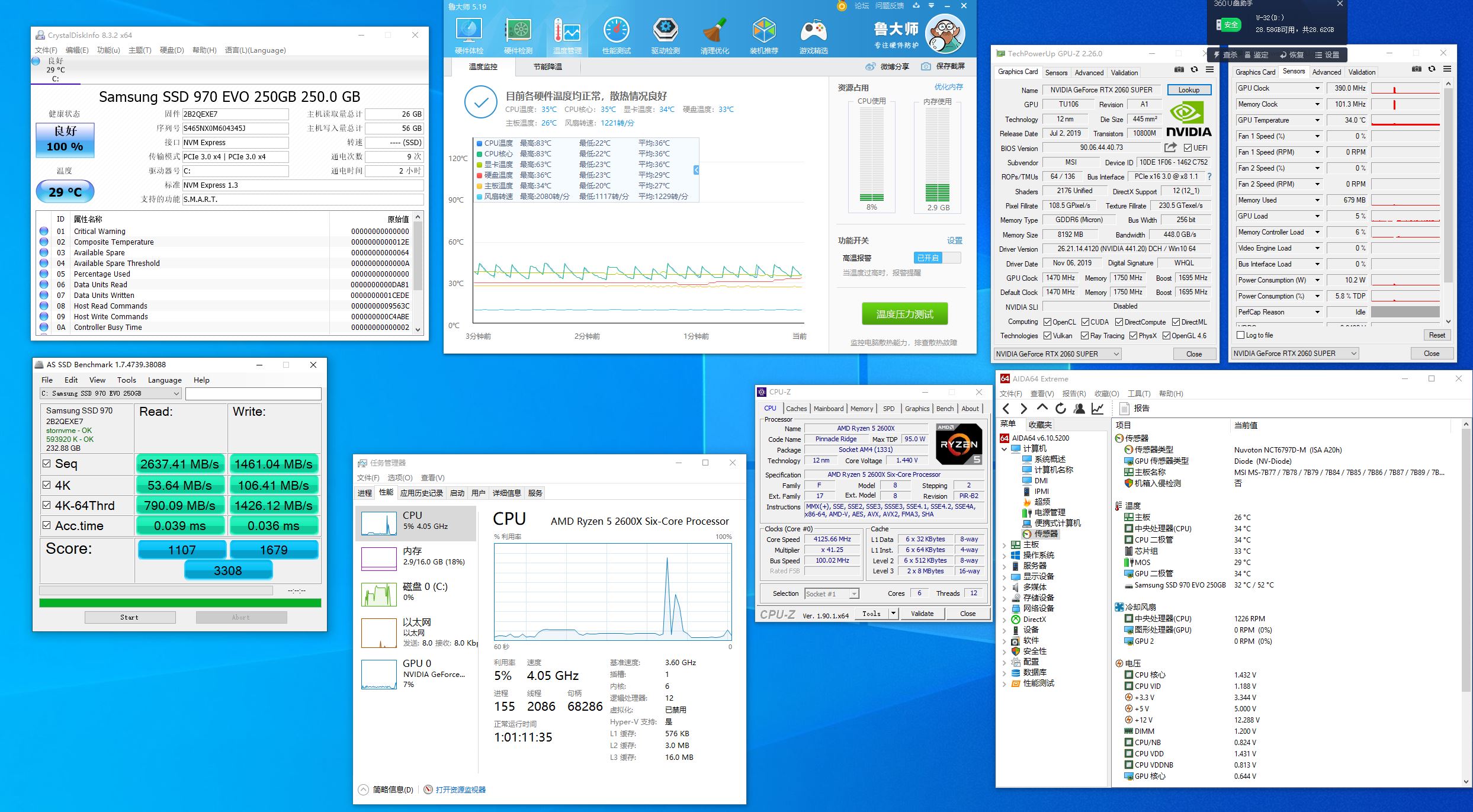
Task: Click the 保存截屏 camera icon in 鲁大师
Action: (926, 66)
